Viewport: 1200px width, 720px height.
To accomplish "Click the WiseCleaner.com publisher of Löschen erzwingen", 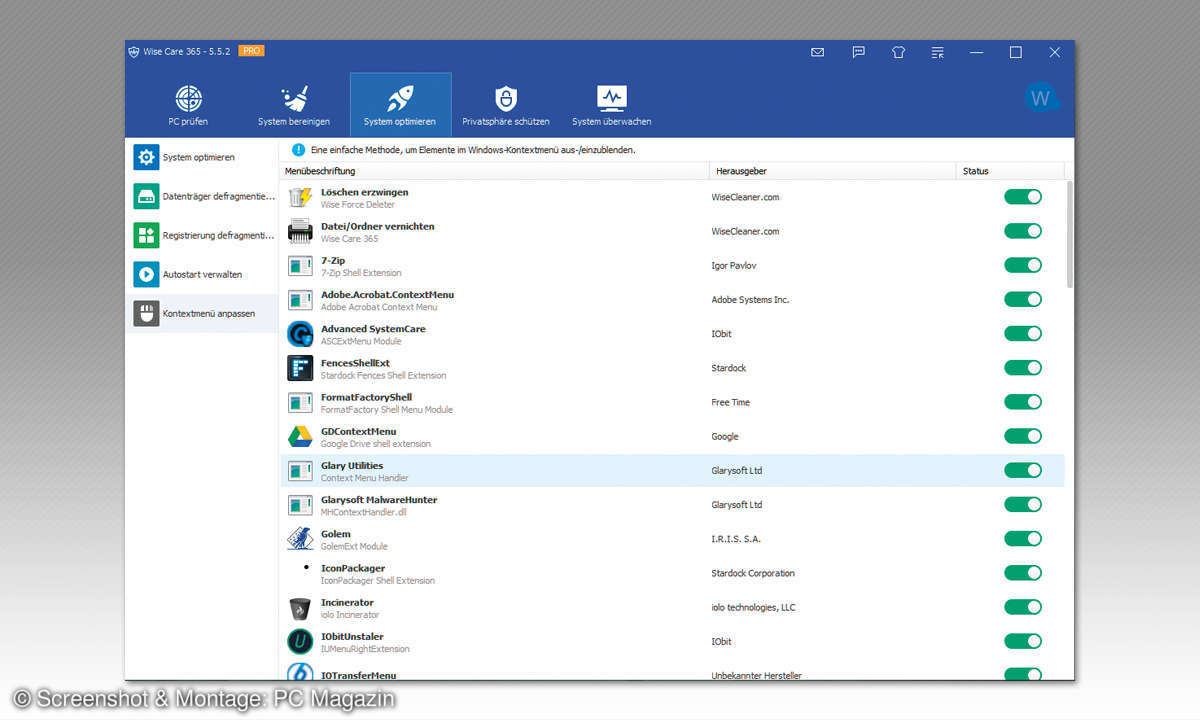I will tap(745, 197).
